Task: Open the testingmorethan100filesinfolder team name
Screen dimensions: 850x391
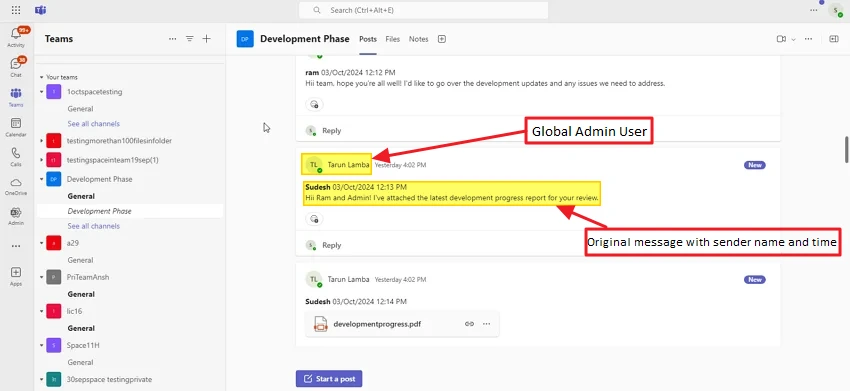Action: coord(119,141)
